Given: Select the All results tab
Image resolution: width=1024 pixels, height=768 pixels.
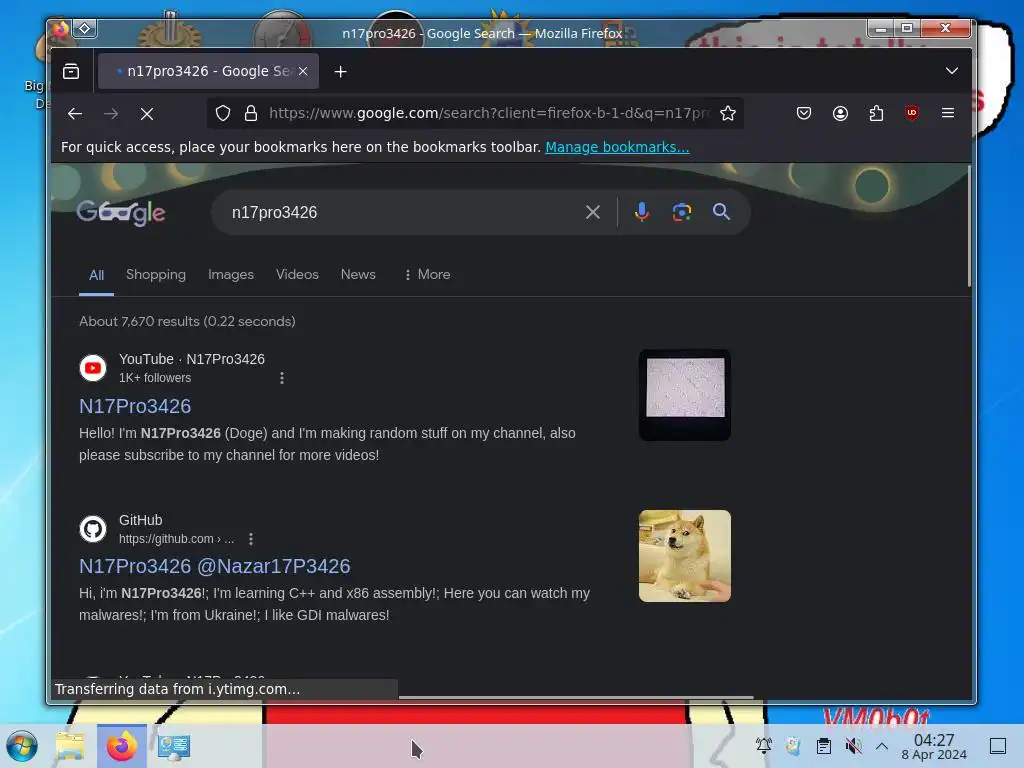Looking at the screenshot, I should [x=96, y=275].
